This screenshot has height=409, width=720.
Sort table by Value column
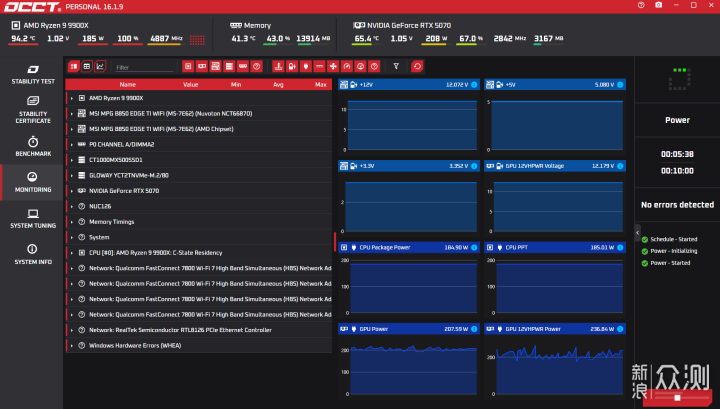[x=191, y=84]
